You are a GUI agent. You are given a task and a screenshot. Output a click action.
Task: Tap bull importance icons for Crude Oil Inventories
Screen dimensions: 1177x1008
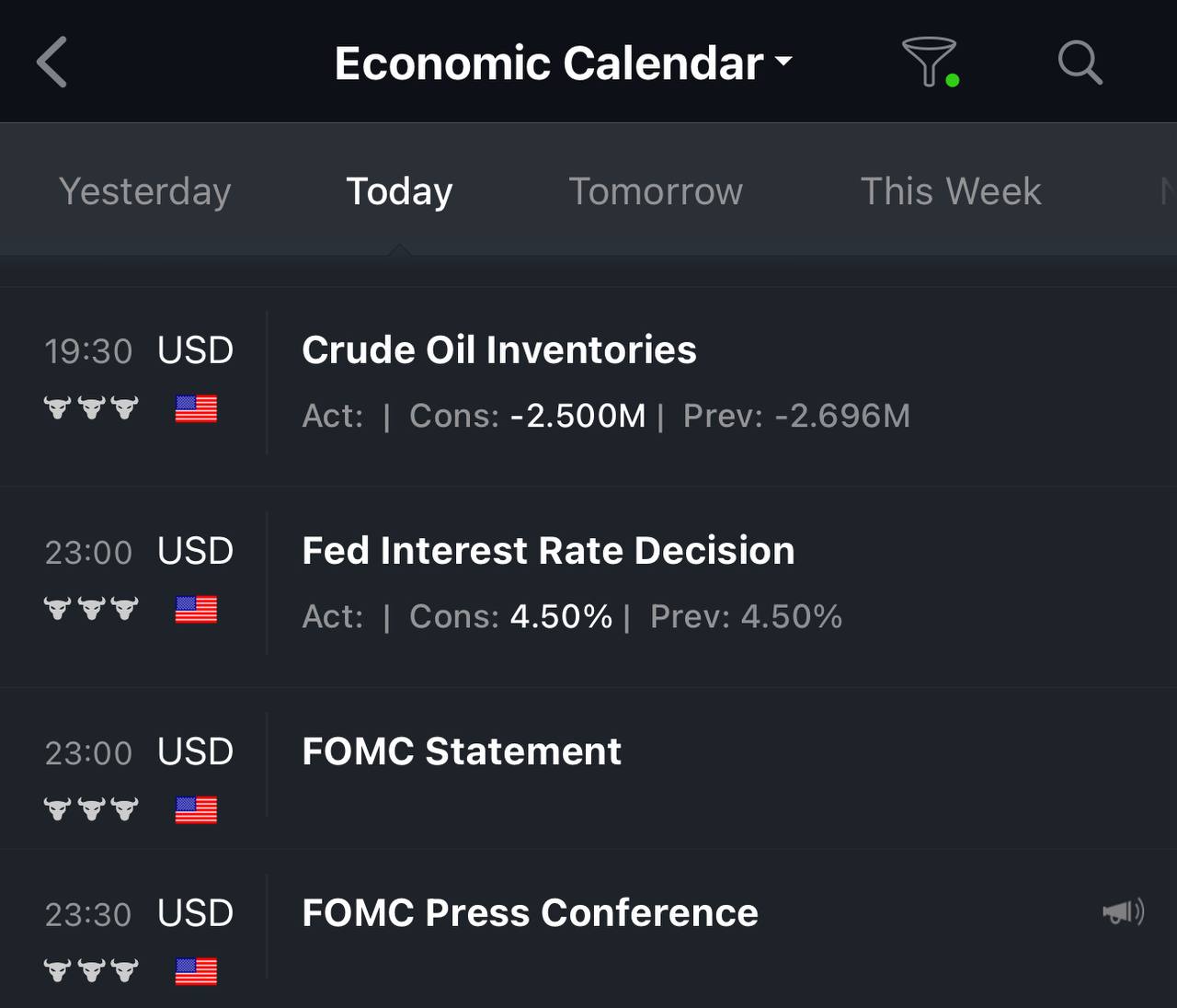(91, 407)
